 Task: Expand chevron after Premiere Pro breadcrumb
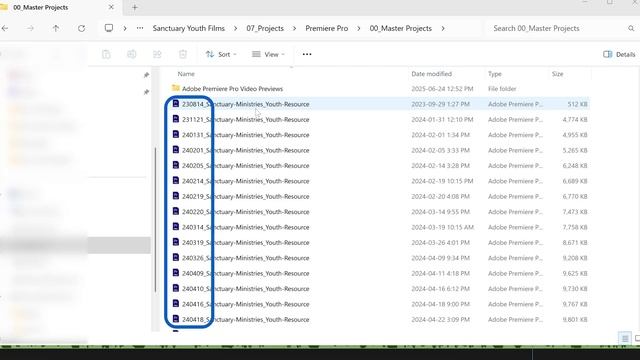click(359, 28)
